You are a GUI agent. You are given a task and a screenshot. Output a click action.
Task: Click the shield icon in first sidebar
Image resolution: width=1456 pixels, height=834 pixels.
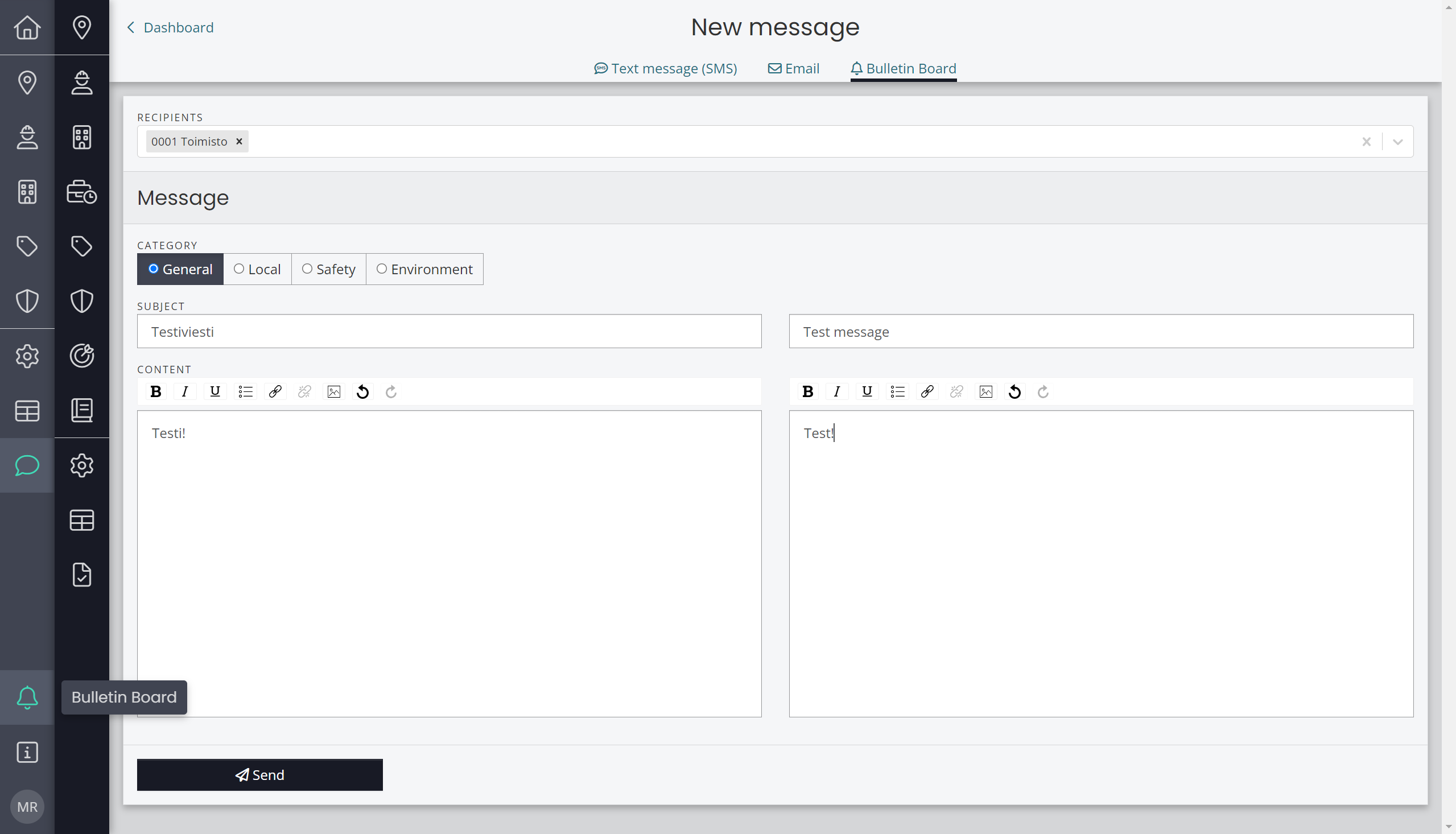pos(27,301)
